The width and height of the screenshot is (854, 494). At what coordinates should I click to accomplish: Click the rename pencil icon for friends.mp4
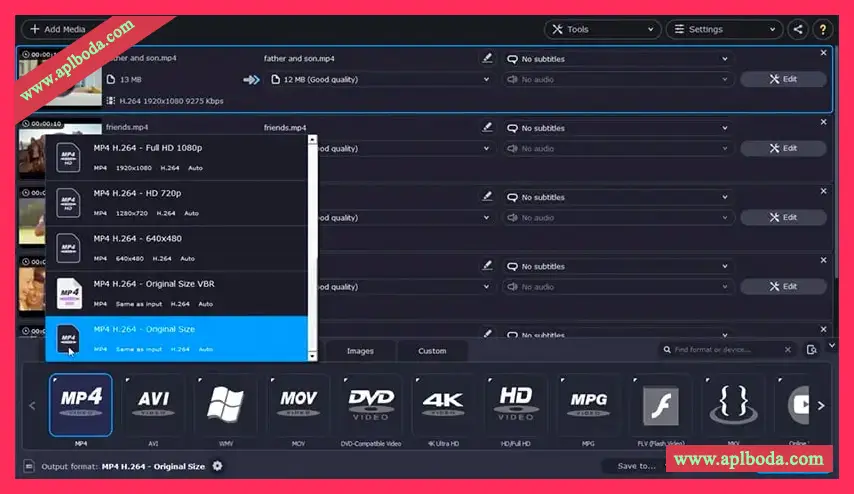click(487, 128)
